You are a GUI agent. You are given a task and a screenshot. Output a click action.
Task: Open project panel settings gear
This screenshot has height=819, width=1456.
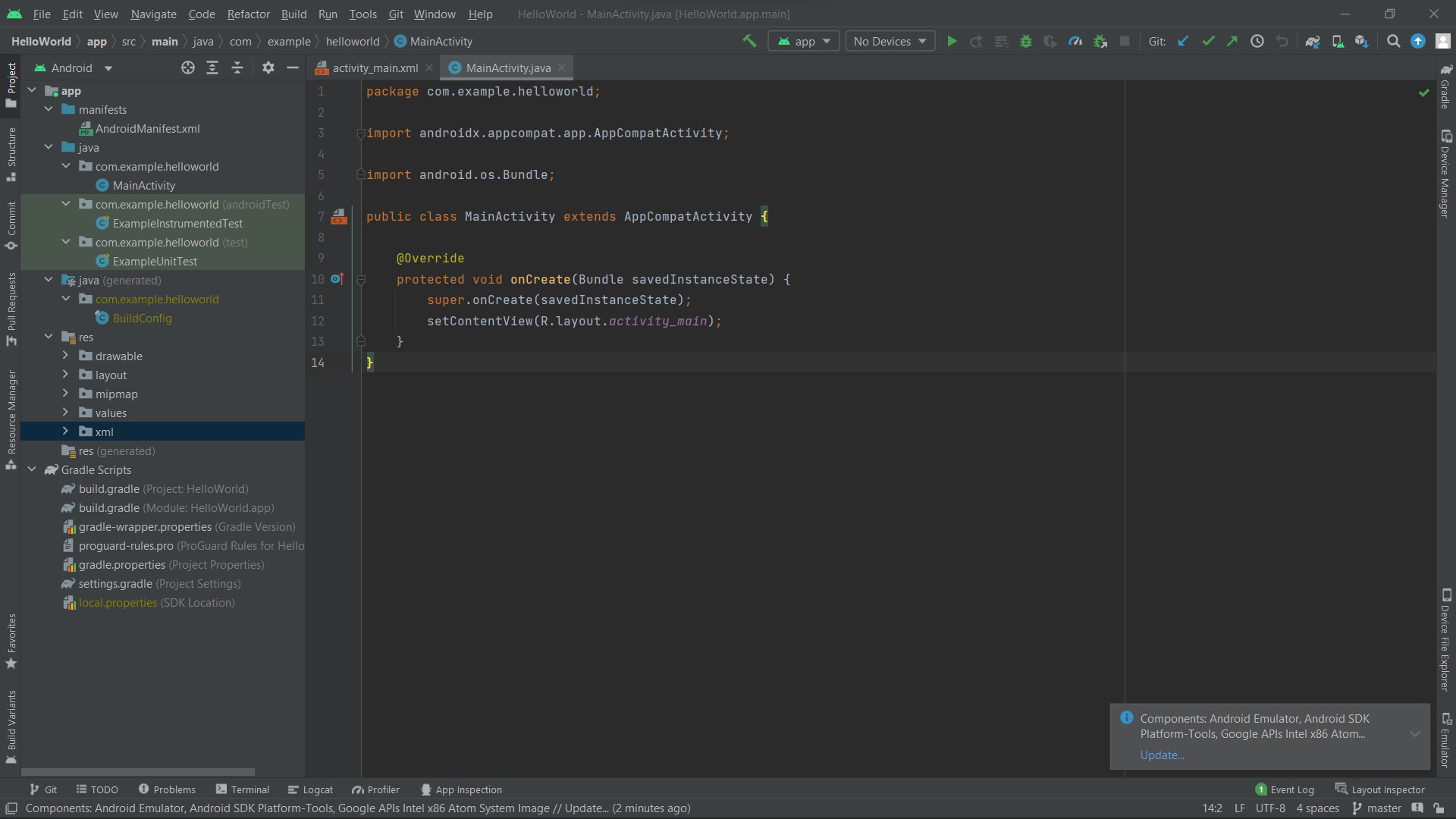tap(268, 68)
